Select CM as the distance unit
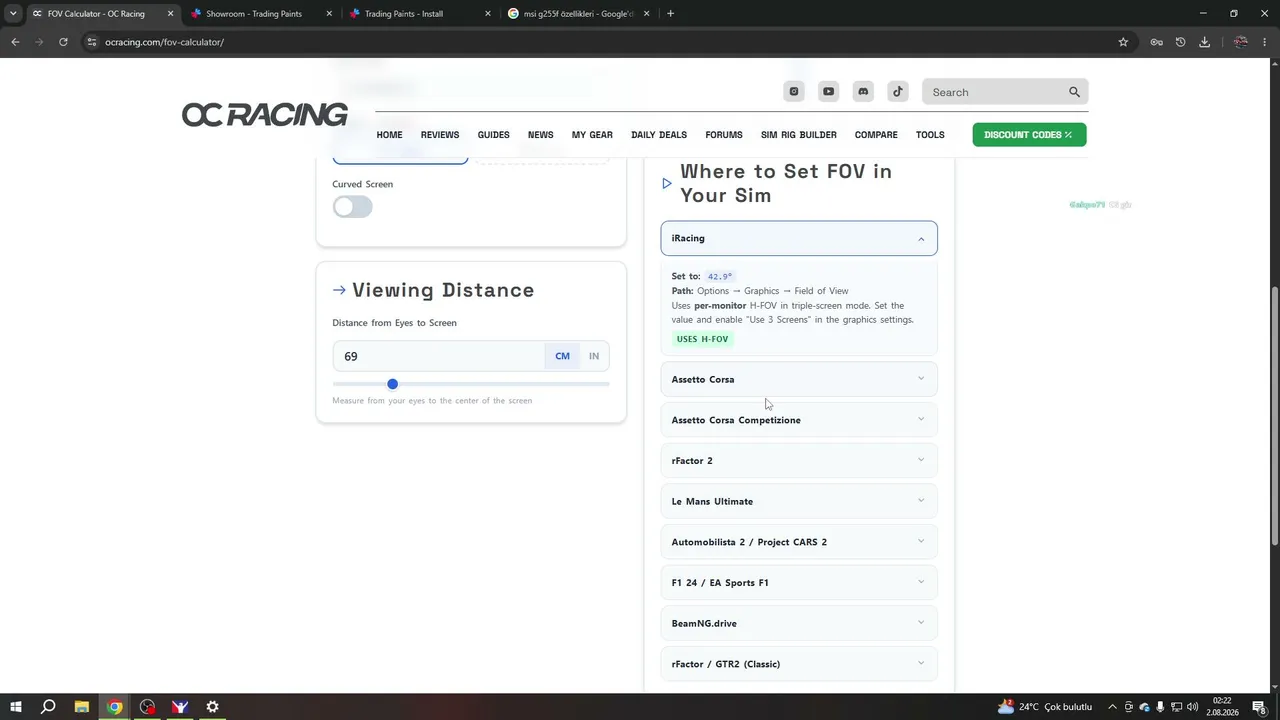 [562, 356]
